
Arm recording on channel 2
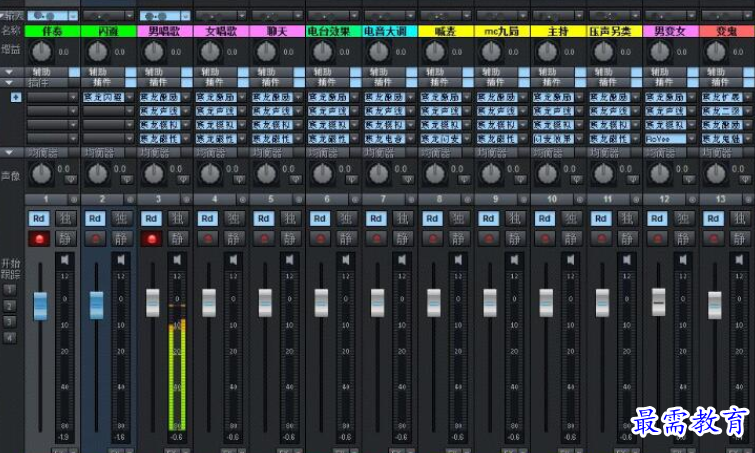point(95,238)
